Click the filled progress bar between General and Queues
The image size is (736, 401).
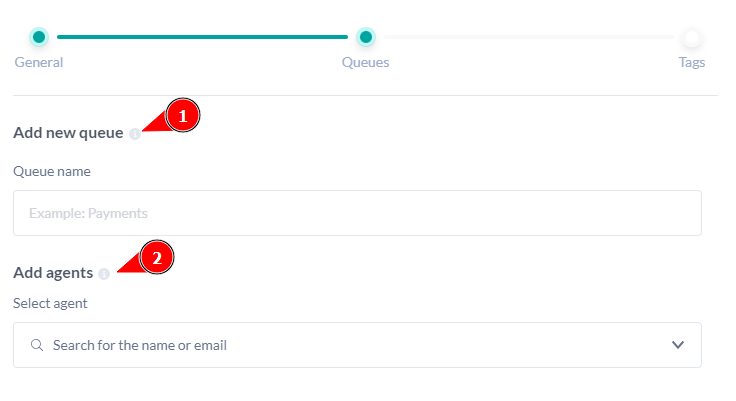point(202,37)
